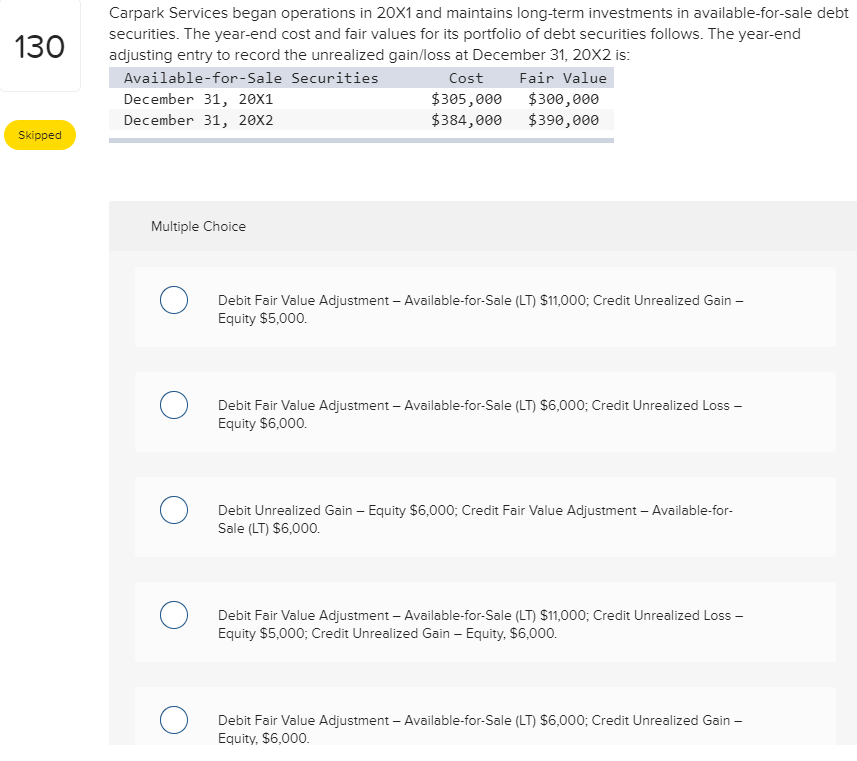Click the question text about Carpark Services
This screenshot has width=857, height=761.
(x=479, y=34)
